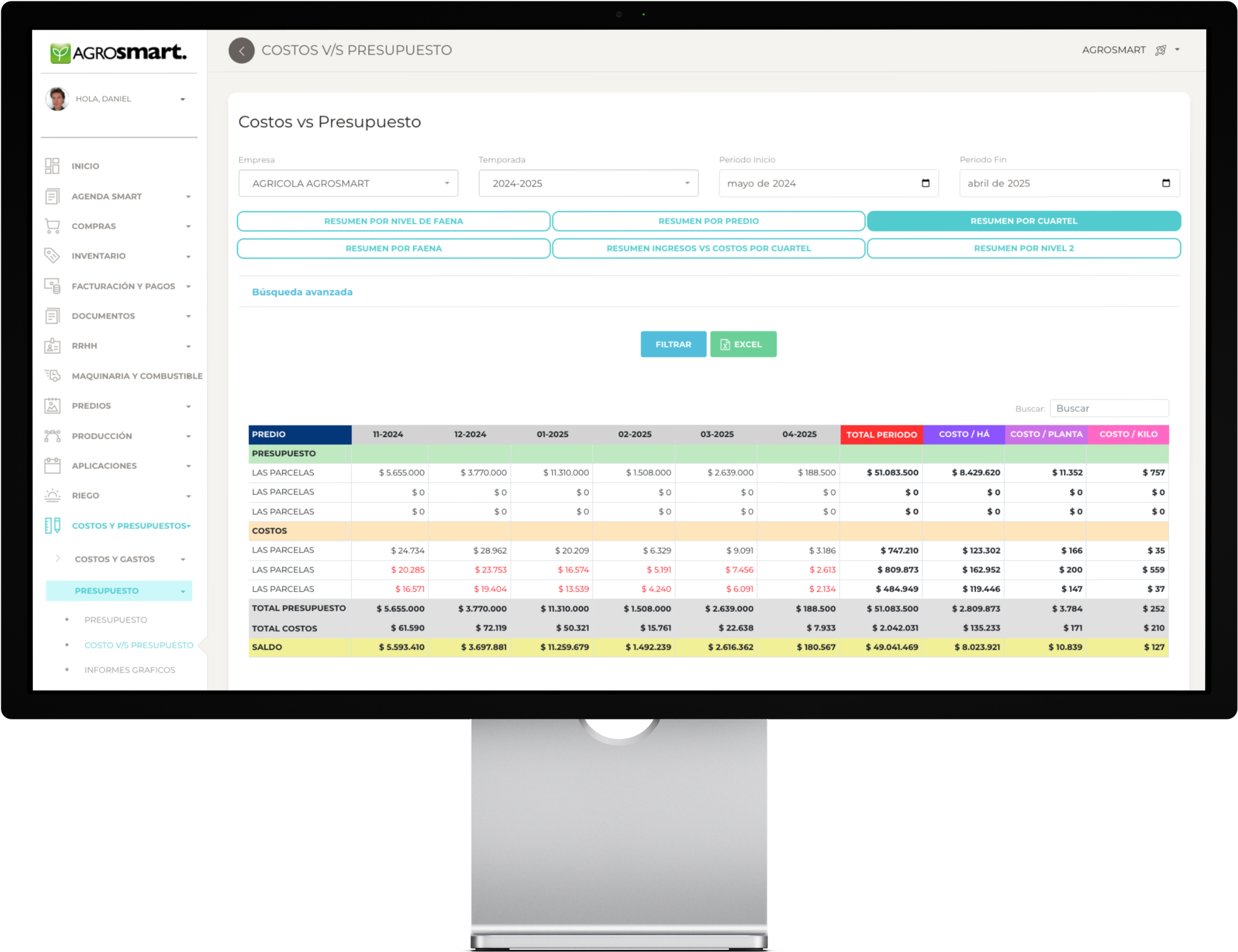Open the Empresa dropdown
Screen dimensions: 1238x952
coord(348,183)
